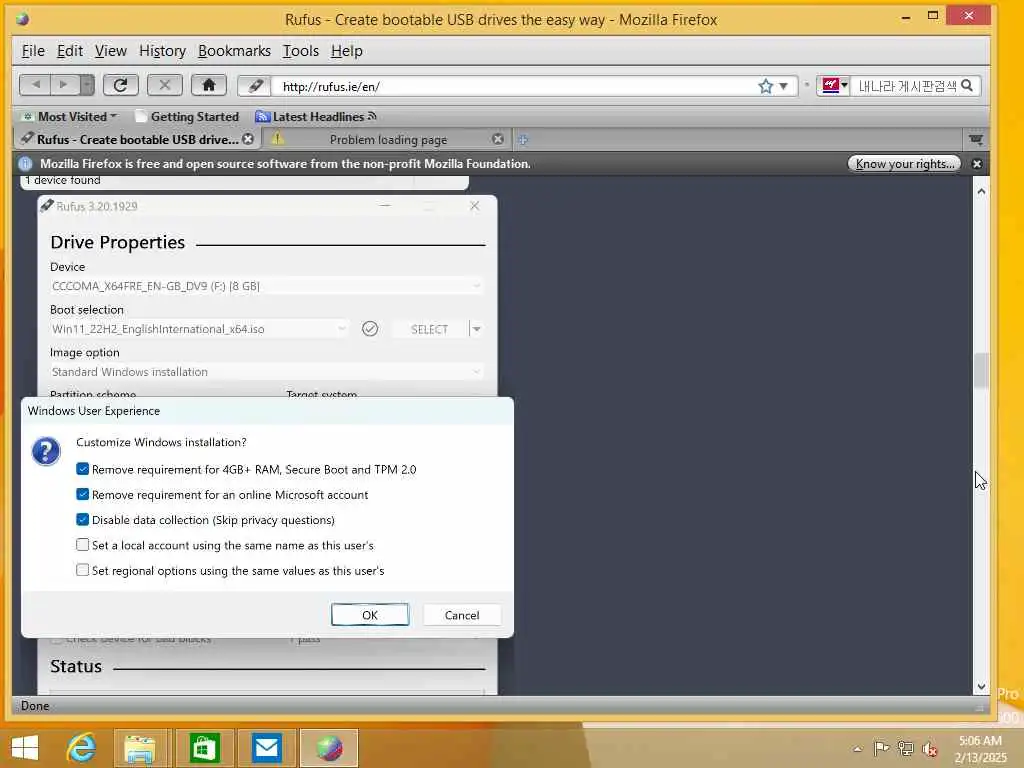Image resolution: width=1024 pixels, height=768 pixels.
Task: Show hidden tray icons arrow
Action: pyautogui.click(x=857, y=749)
